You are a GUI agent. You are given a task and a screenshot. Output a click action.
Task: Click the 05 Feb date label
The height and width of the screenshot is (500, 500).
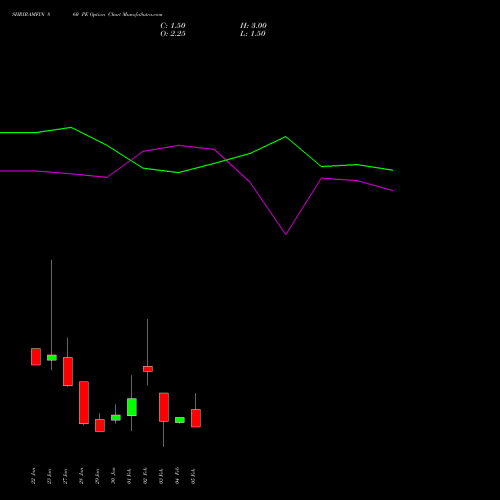click(x=193, y=476)
